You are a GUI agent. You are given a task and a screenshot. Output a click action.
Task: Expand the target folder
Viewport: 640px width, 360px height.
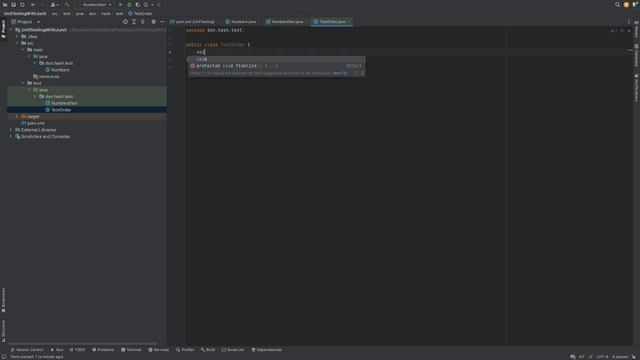click(x=17, y=116)
